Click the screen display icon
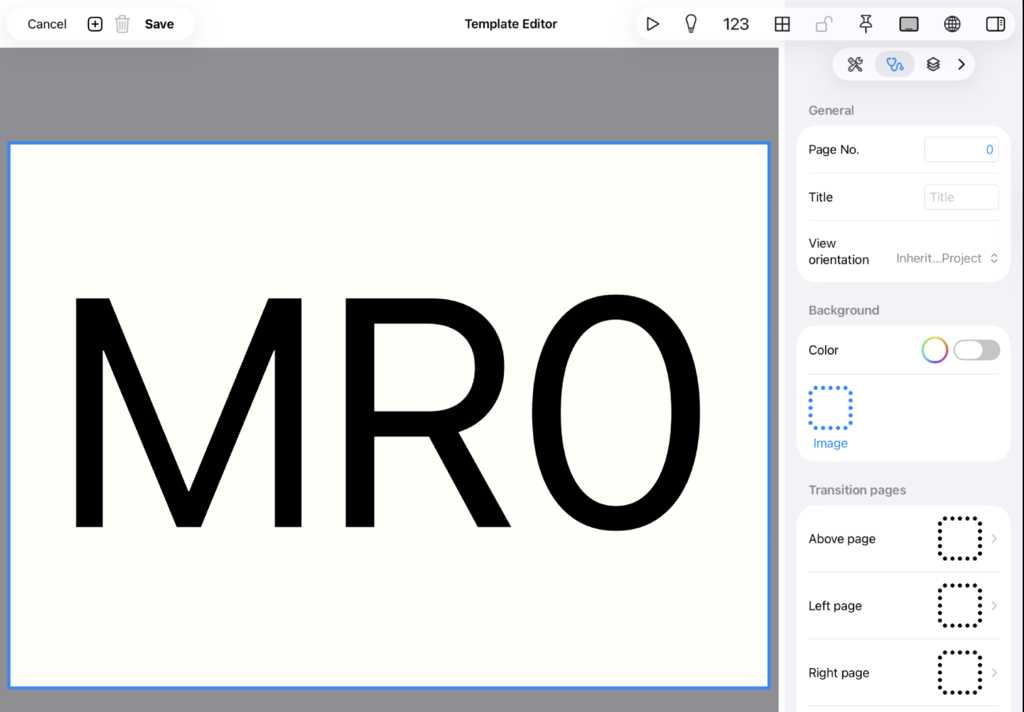1024x712 pixels. (908, 24)
